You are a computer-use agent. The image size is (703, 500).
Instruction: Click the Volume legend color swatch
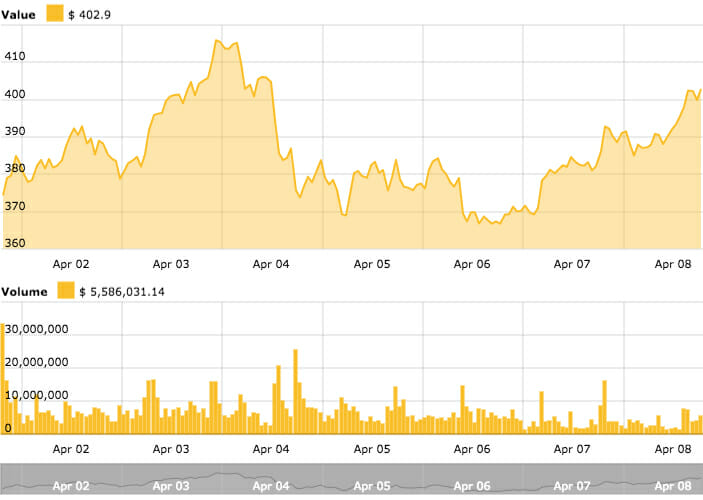point(66,291)
